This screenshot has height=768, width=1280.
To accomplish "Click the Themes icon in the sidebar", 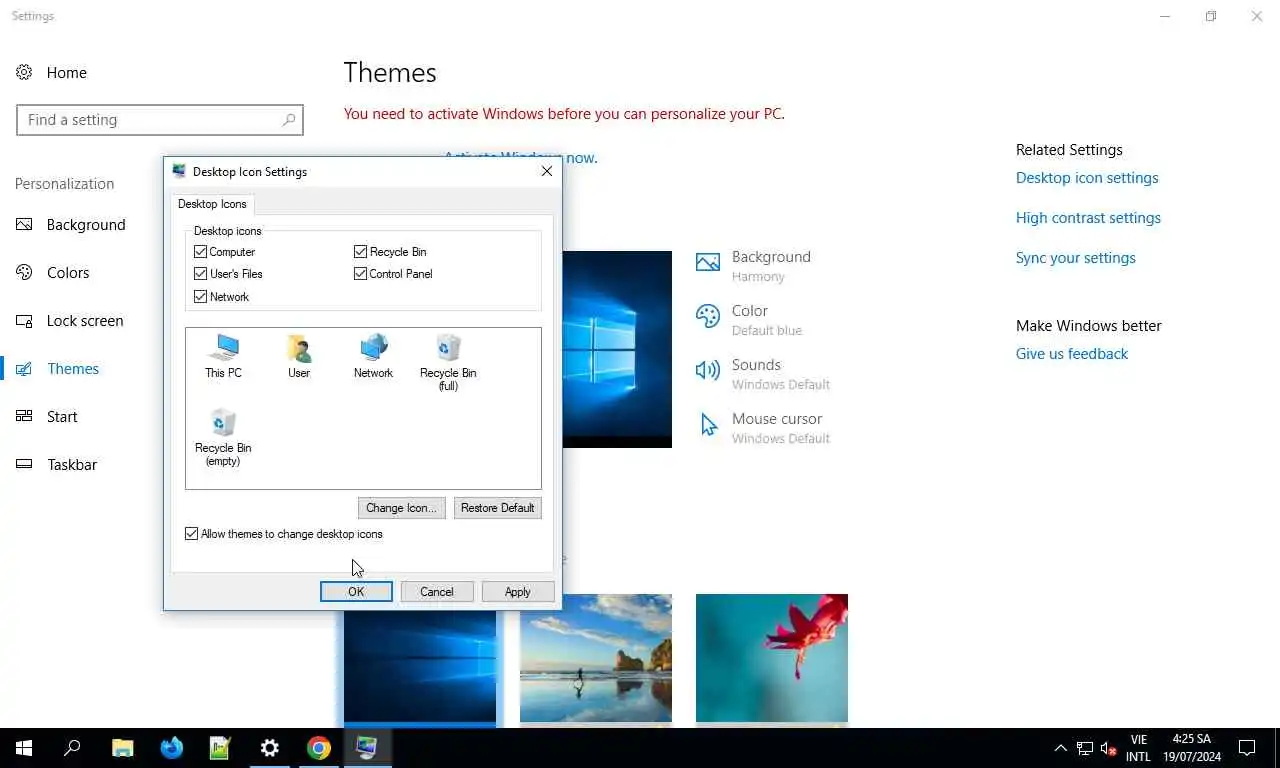I will (25, 368).
